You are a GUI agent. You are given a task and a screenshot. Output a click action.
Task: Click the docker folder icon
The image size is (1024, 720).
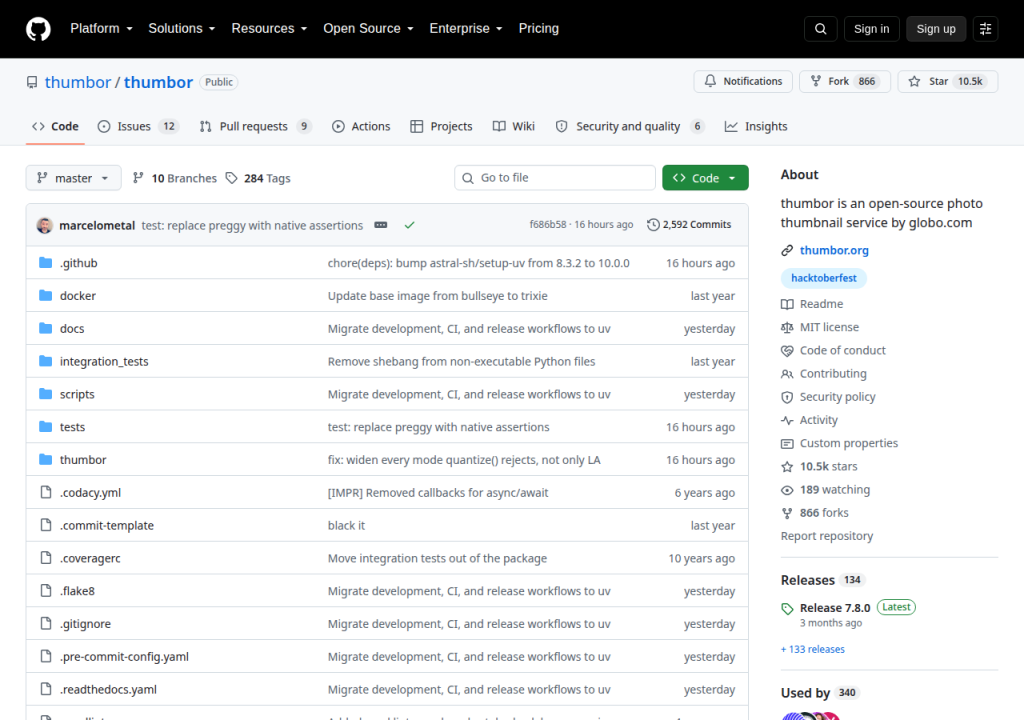coord(45,295)
